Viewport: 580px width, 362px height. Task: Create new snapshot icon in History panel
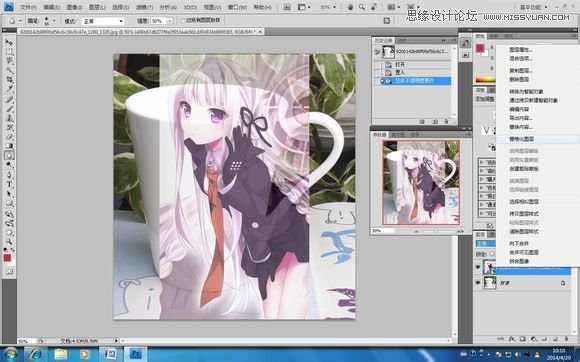(x=435, y=121)
